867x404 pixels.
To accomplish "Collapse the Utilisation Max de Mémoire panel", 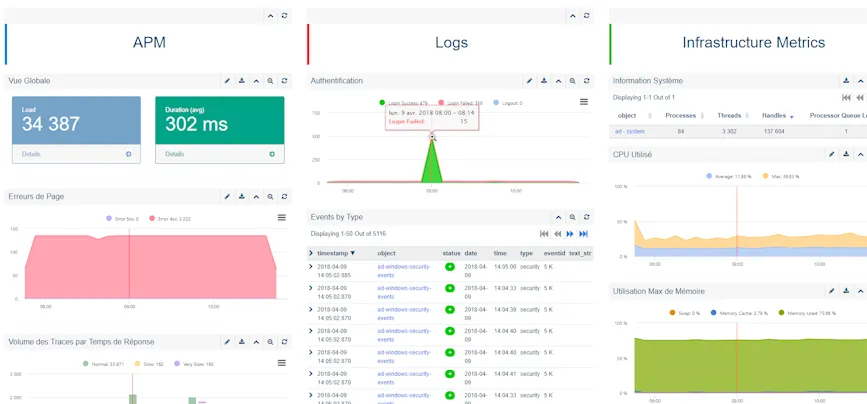I will click(860, 292).
